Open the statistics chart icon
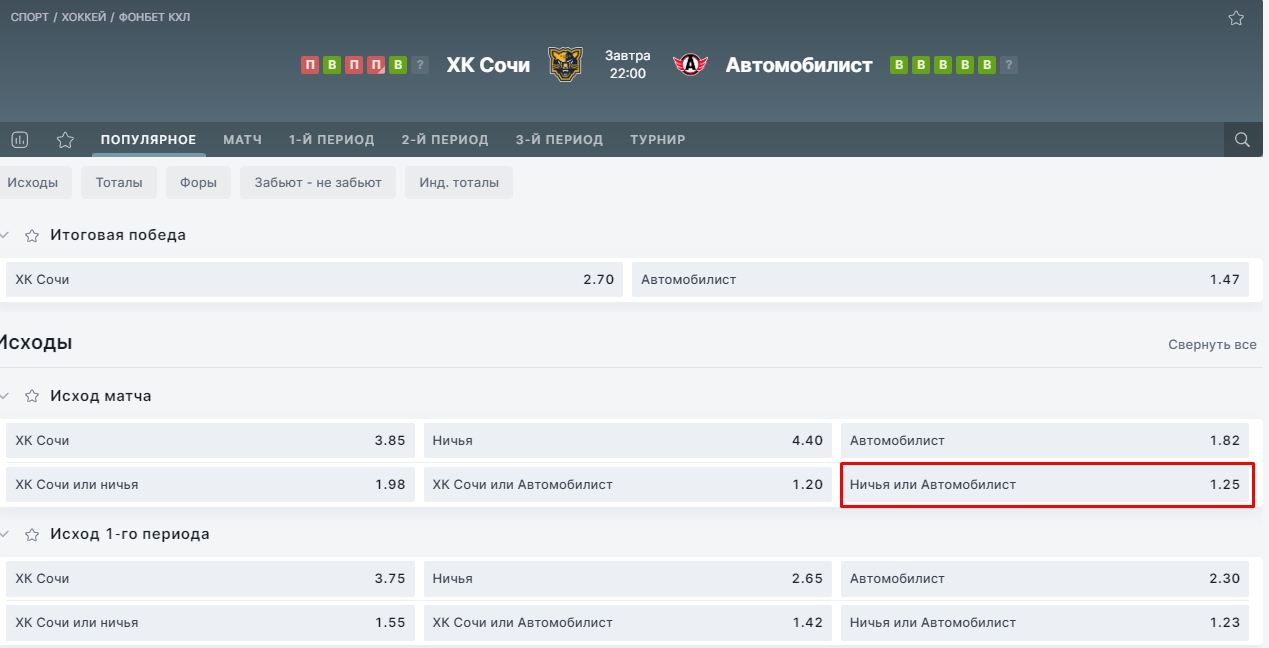This screenshot has width=1269, height=648. 20,140
